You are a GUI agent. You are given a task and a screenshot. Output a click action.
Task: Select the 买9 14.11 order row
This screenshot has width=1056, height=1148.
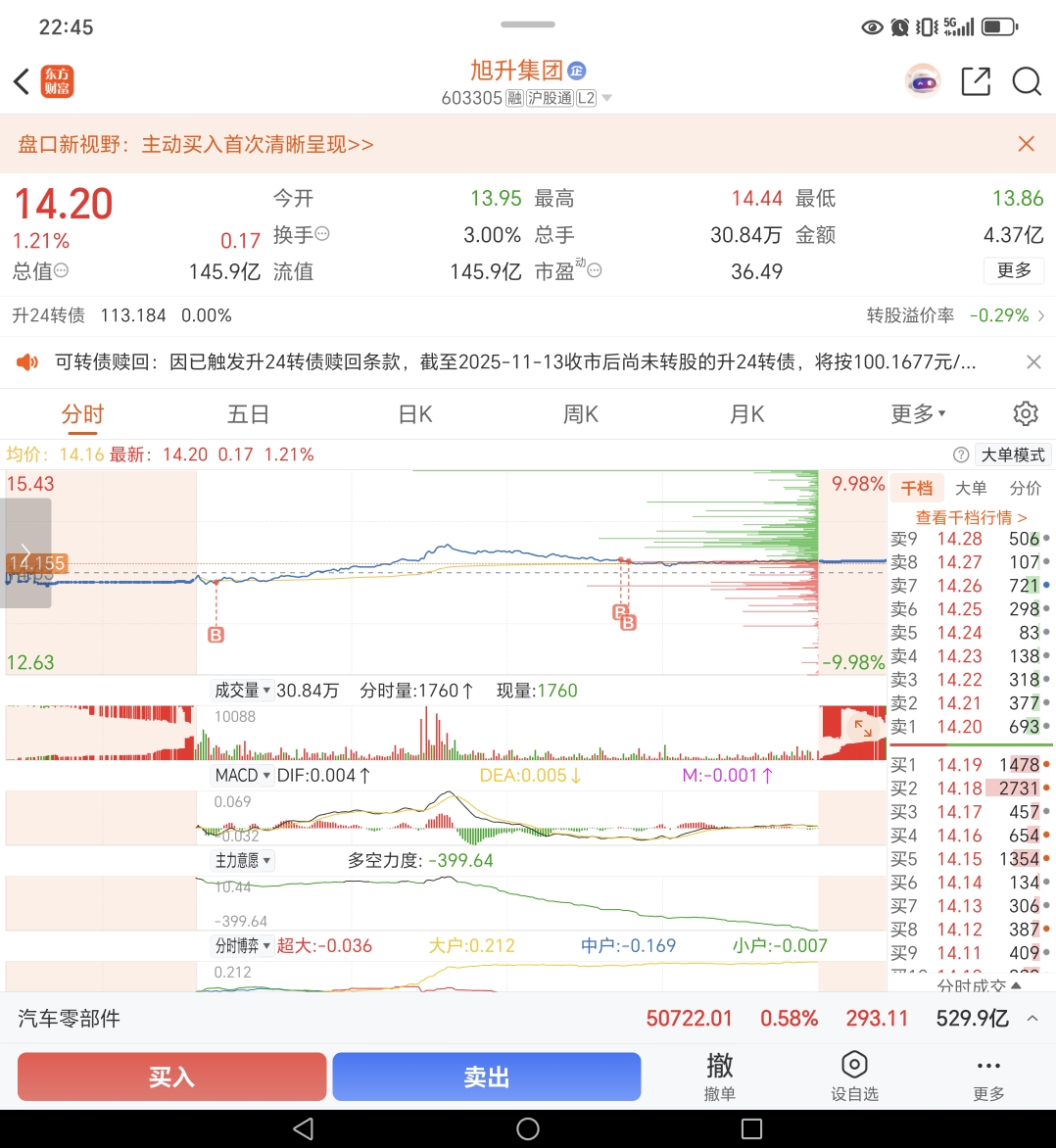click(x=971, y=952)
